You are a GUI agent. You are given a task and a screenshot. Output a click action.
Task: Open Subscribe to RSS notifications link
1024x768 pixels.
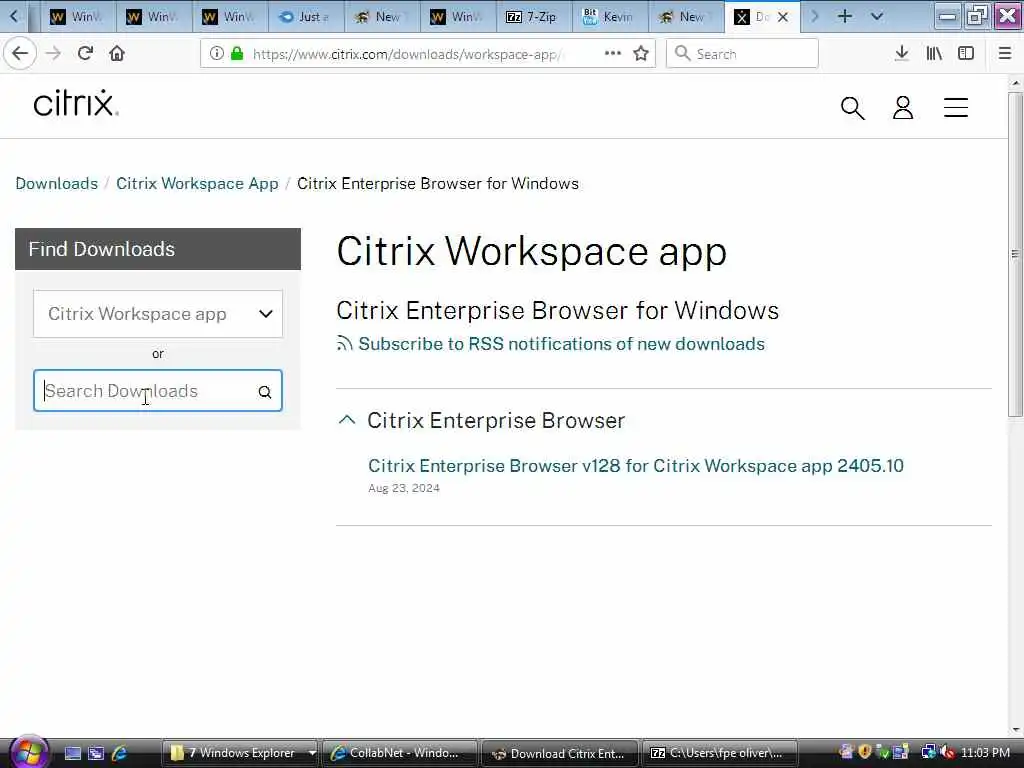(x=562, y=344)
